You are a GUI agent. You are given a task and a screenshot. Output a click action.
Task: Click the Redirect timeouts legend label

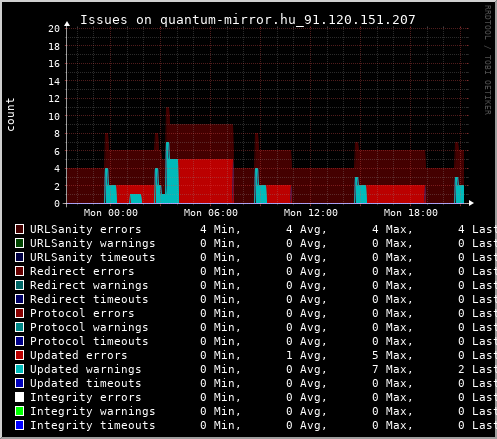click(89, 299)
